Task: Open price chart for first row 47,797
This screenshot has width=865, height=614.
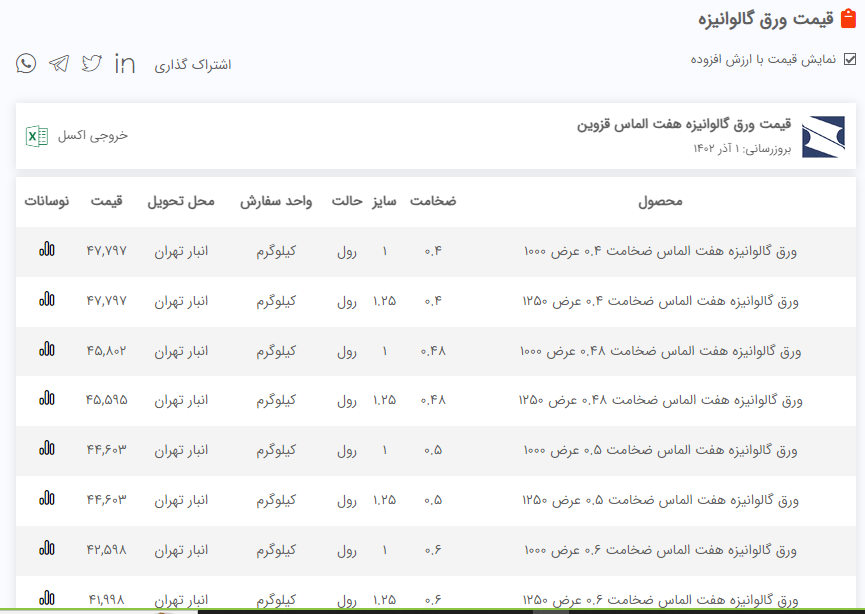Action: click(x=47, y=250)
